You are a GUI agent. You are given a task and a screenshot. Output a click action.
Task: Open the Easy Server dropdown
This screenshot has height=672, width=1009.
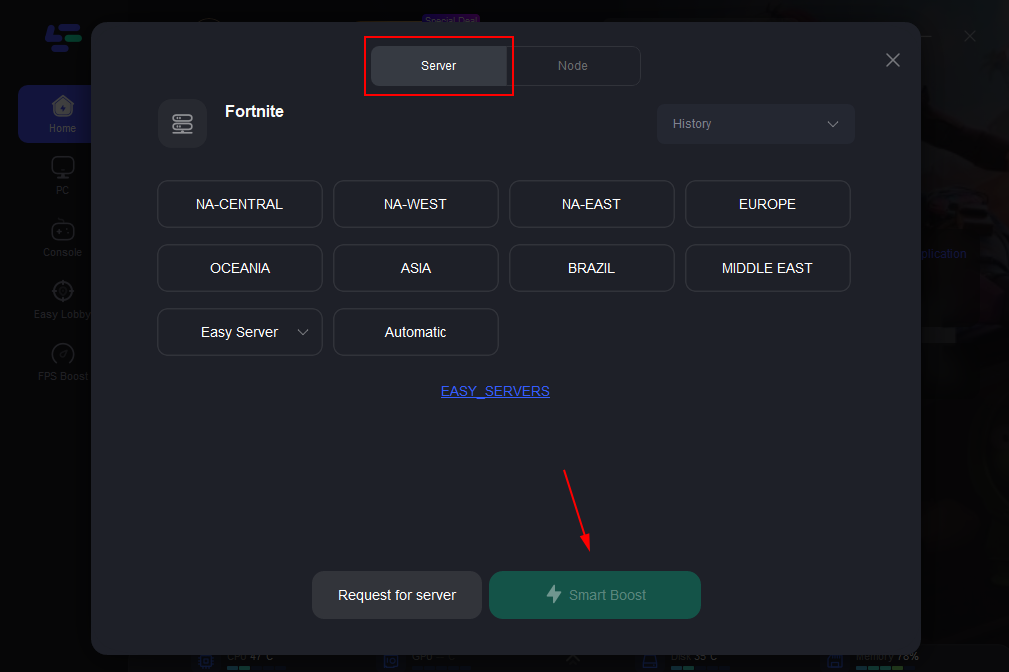pos(240,332)
